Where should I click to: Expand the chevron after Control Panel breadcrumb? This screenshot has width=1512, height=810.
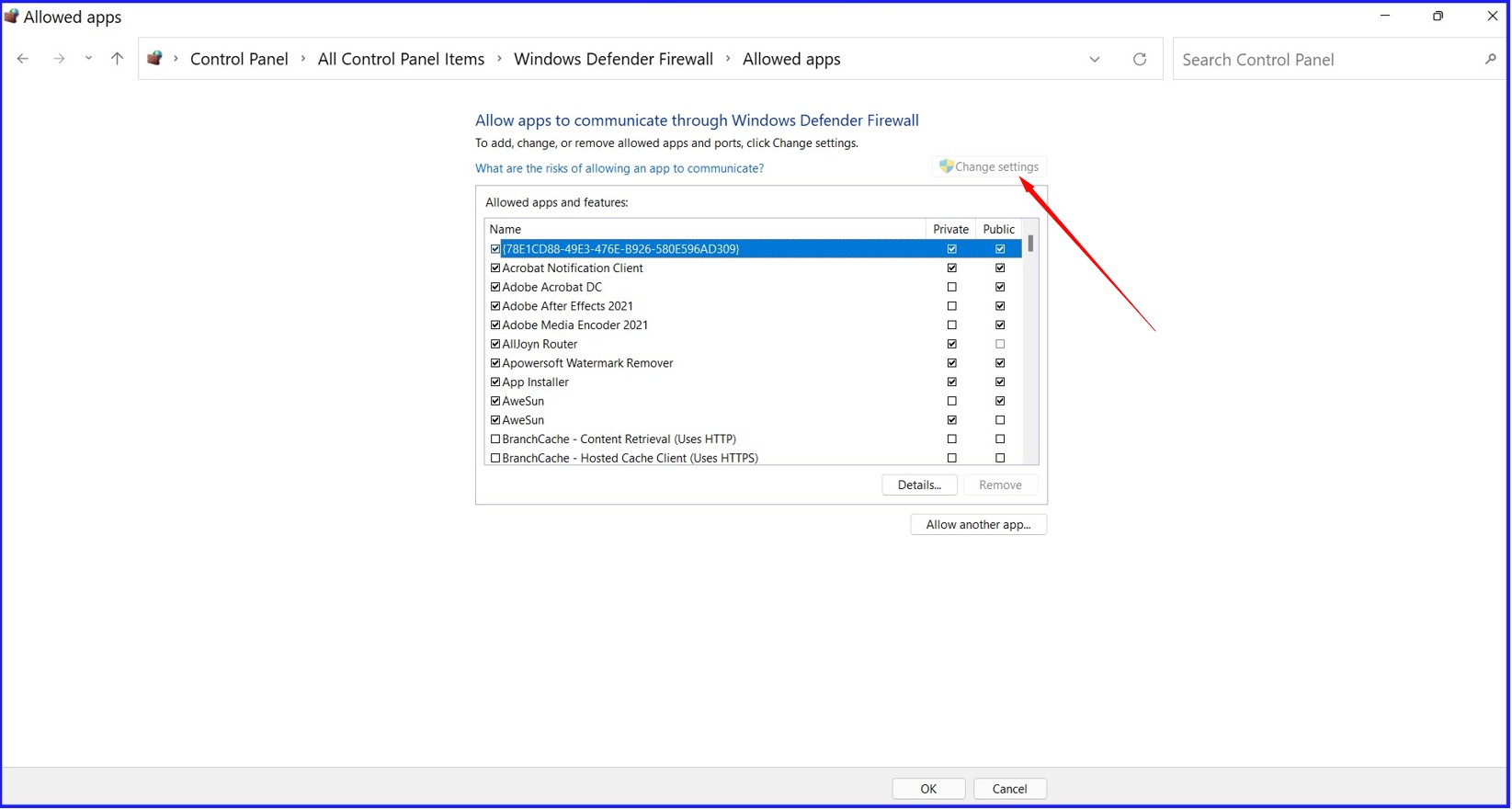303,59
